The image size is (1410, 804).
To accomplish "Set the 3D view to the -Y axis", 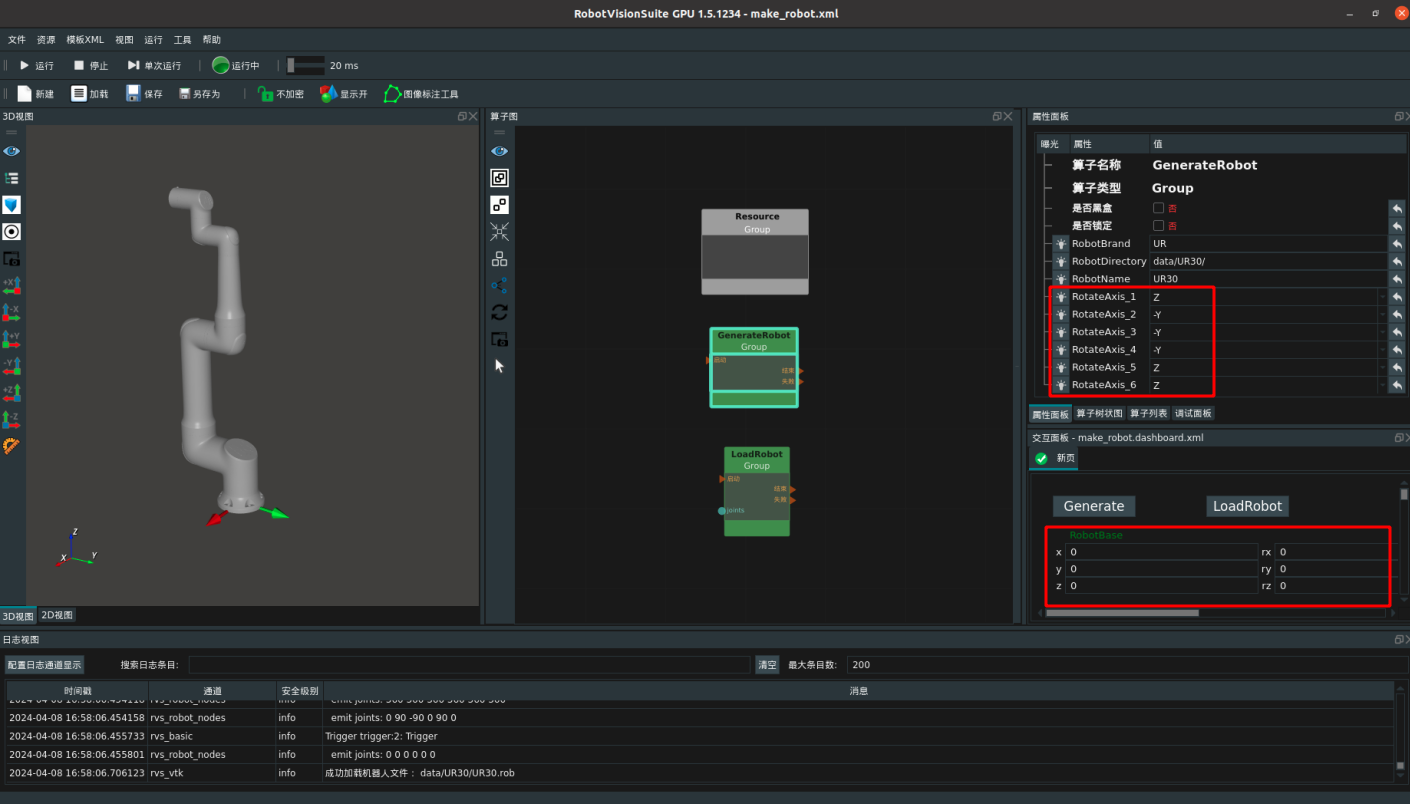I will 12,367.
